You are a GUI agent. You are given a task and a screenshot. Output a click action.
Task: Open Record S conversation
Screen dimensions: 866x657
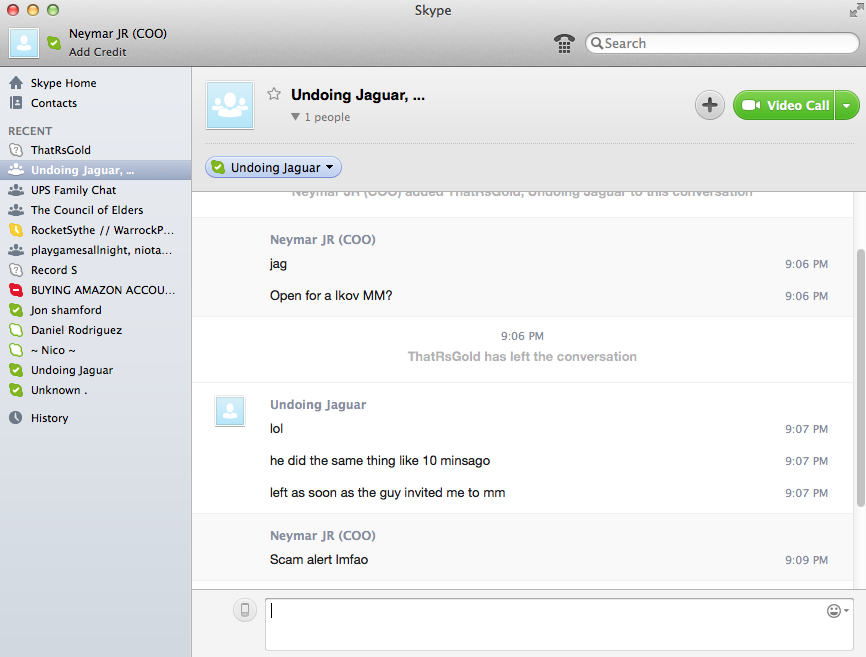[96, 270]
